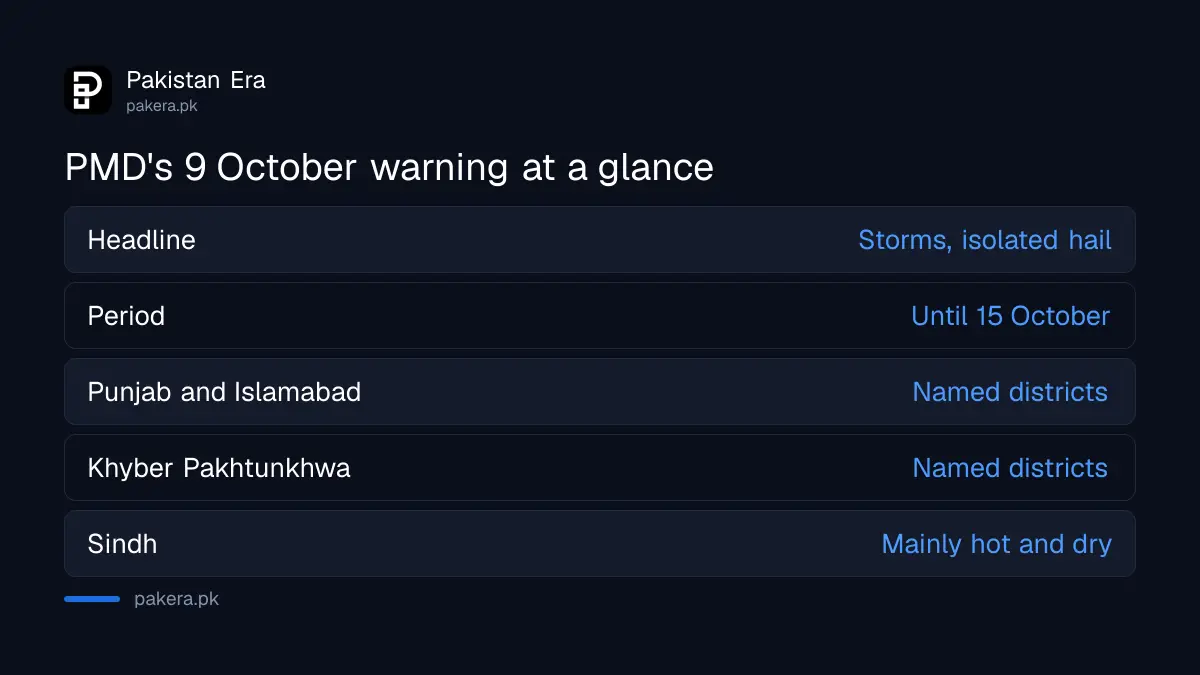The height and width of the screenshot is (675, 1200).
Task: Select the Punjab and Islamabad row label
Action: click(224, 392)
